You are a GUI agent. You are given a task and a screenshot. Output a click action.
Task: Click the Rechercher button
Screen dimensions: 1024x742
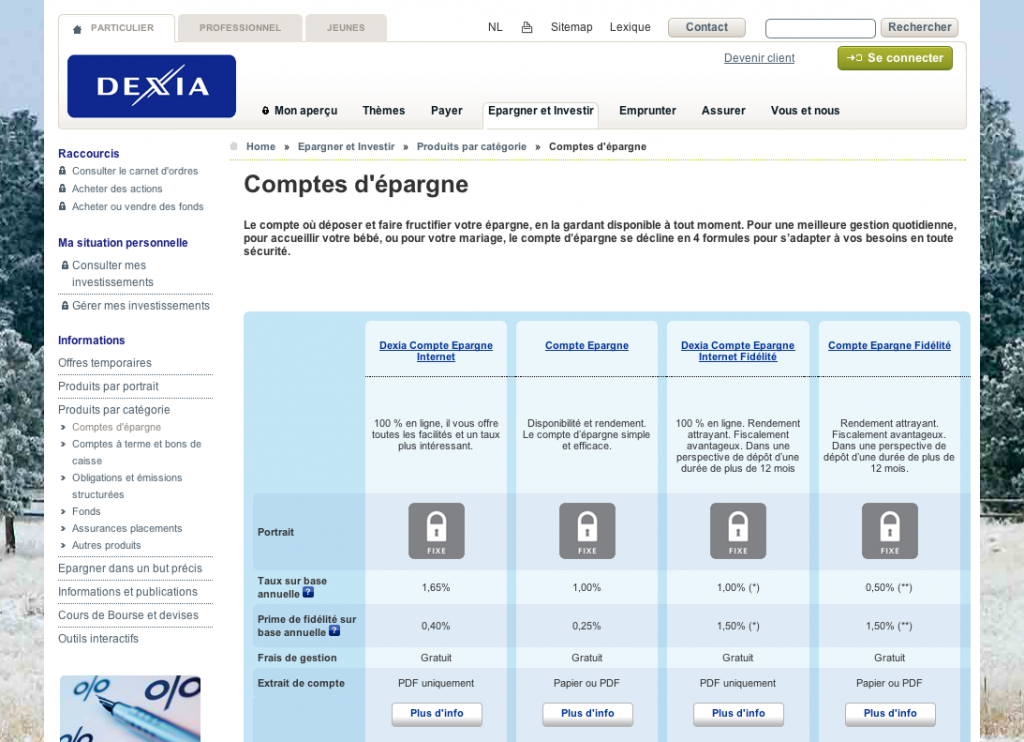click(920, 27)
